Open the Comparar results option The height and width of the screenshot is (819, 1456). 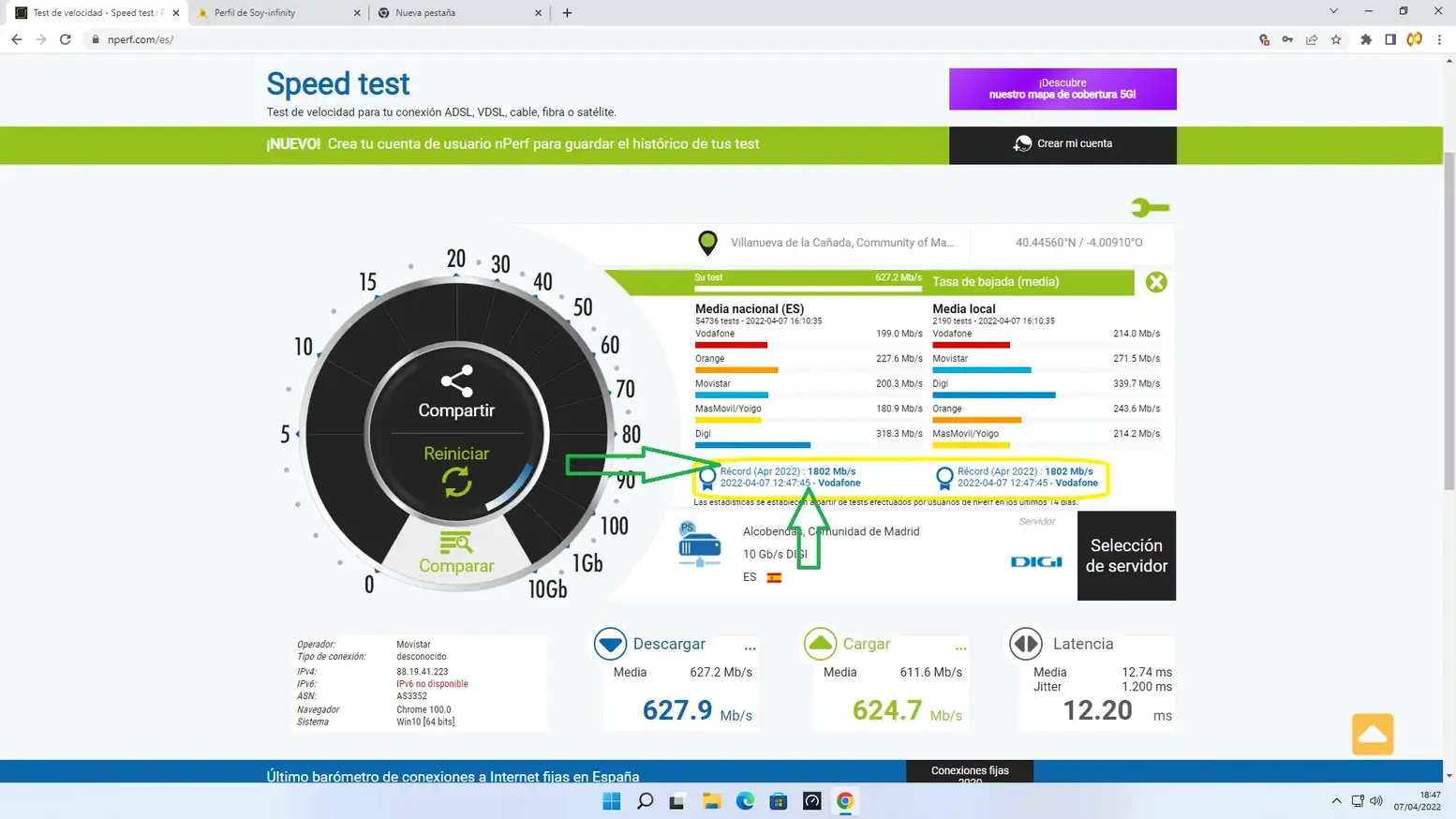[456, 554]
